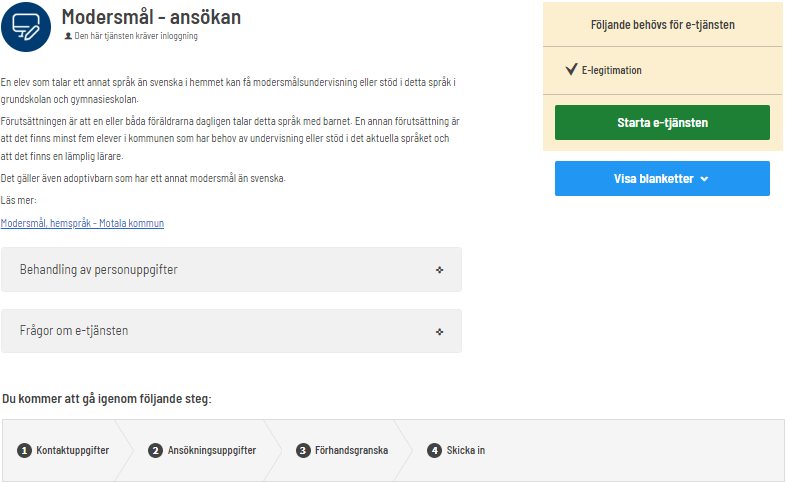Click the Modersmål - ansökan page heading
Screen dimensions: 789x482
coord(151,17)
